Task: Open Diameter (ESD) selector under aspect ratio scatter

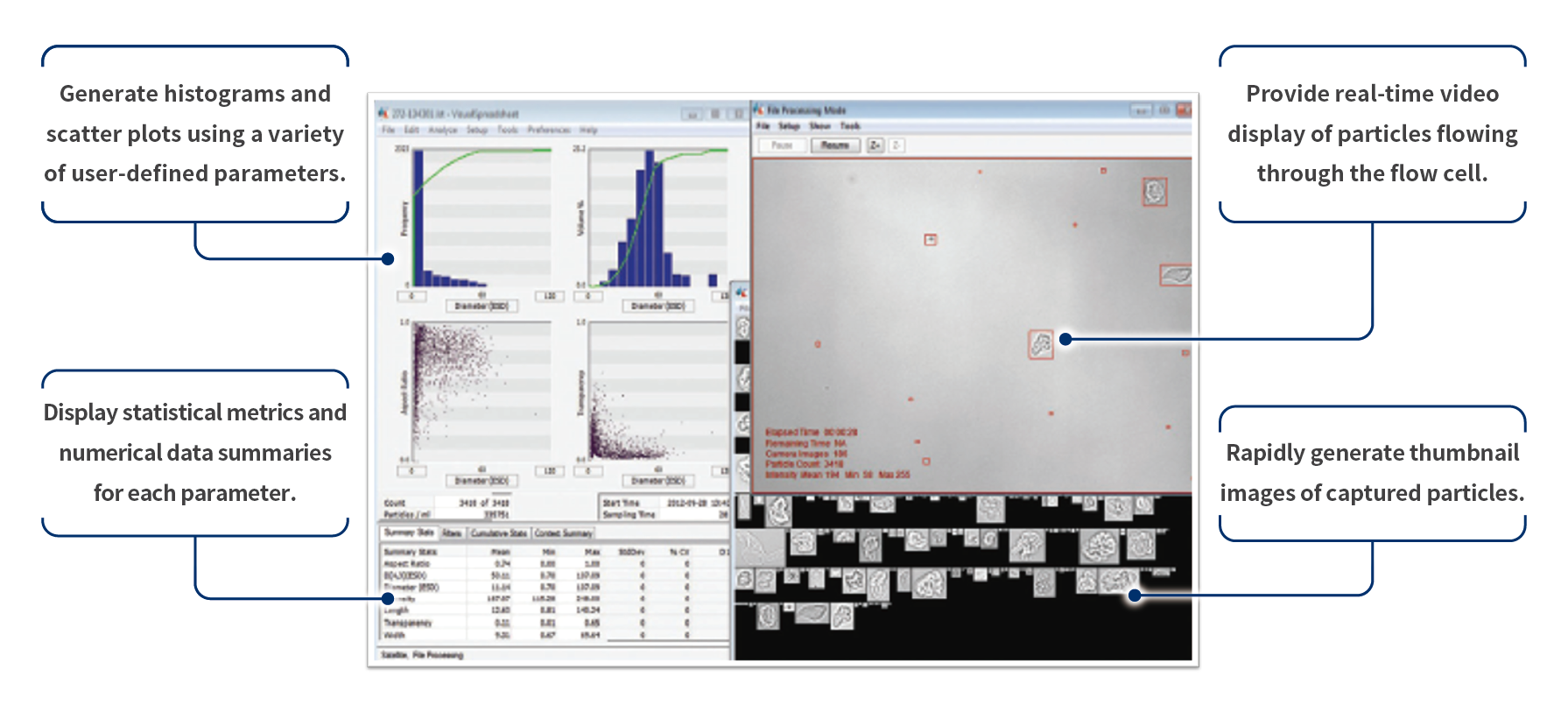Action: tap(482, 481)
